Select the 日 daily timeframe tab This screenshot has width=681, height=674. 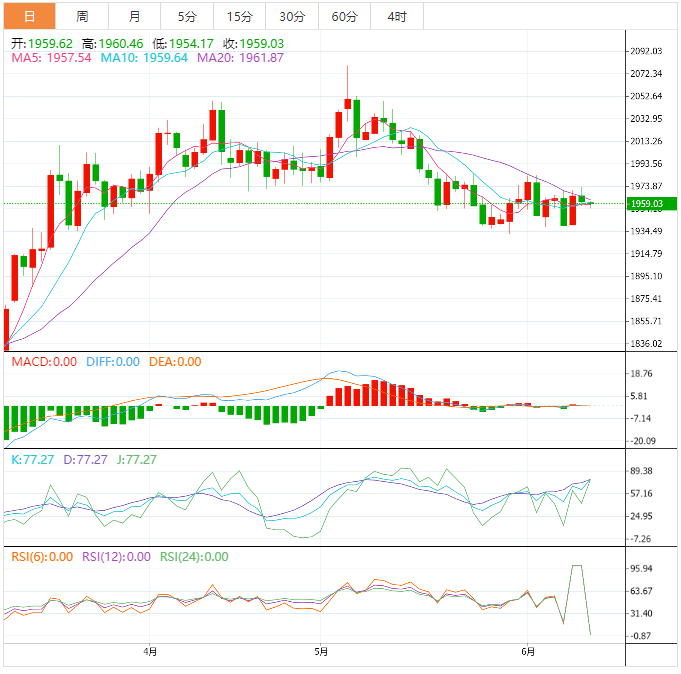[30, 17]
